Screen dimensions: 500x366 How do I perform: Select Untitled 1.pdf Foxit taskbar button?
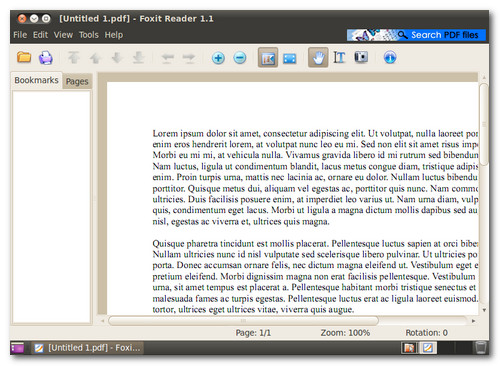88,348
